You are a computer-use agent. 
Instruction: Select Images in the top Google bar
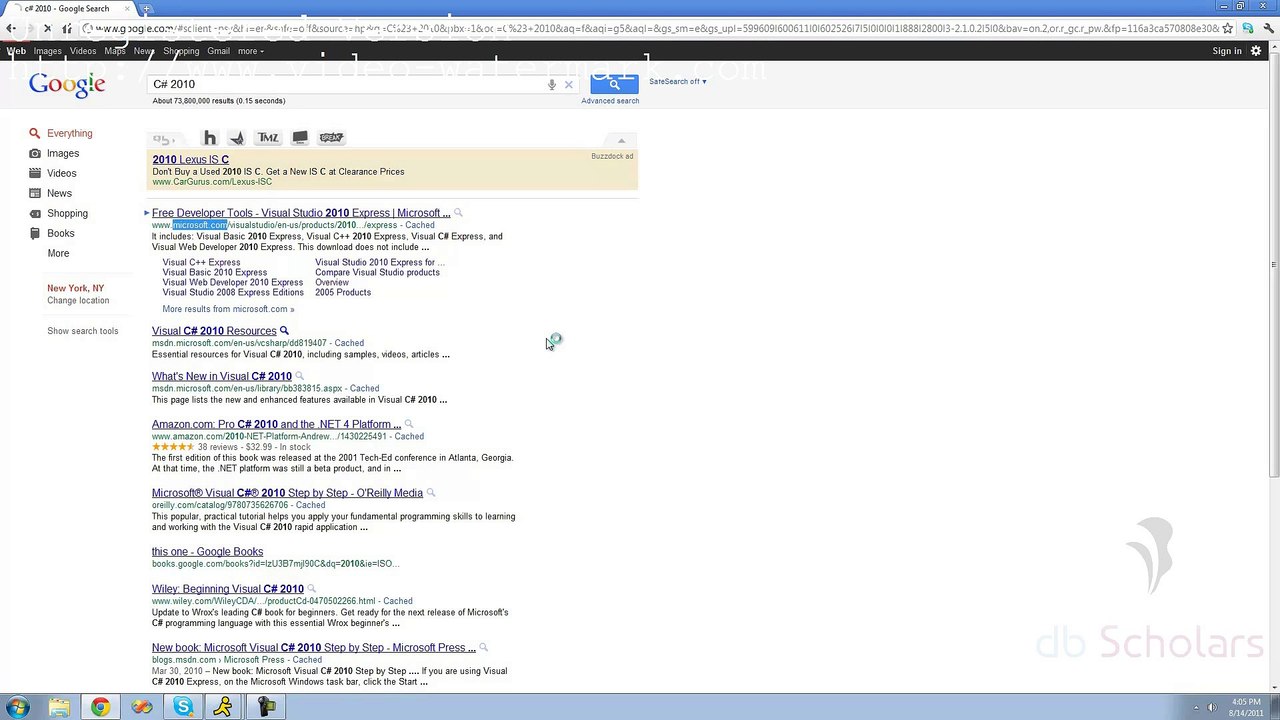click(47, 51)
